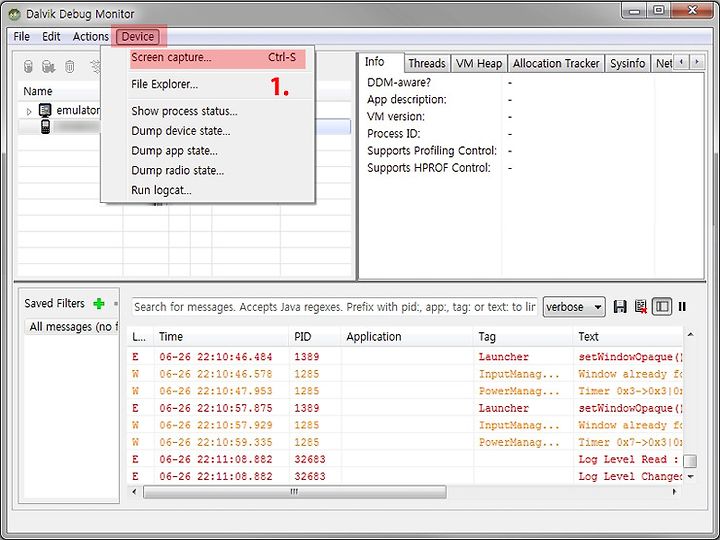Image resolution: width=720 pixels, height=540 pixels.
Task: Click the Text column header
Action: tap(628, 337)
